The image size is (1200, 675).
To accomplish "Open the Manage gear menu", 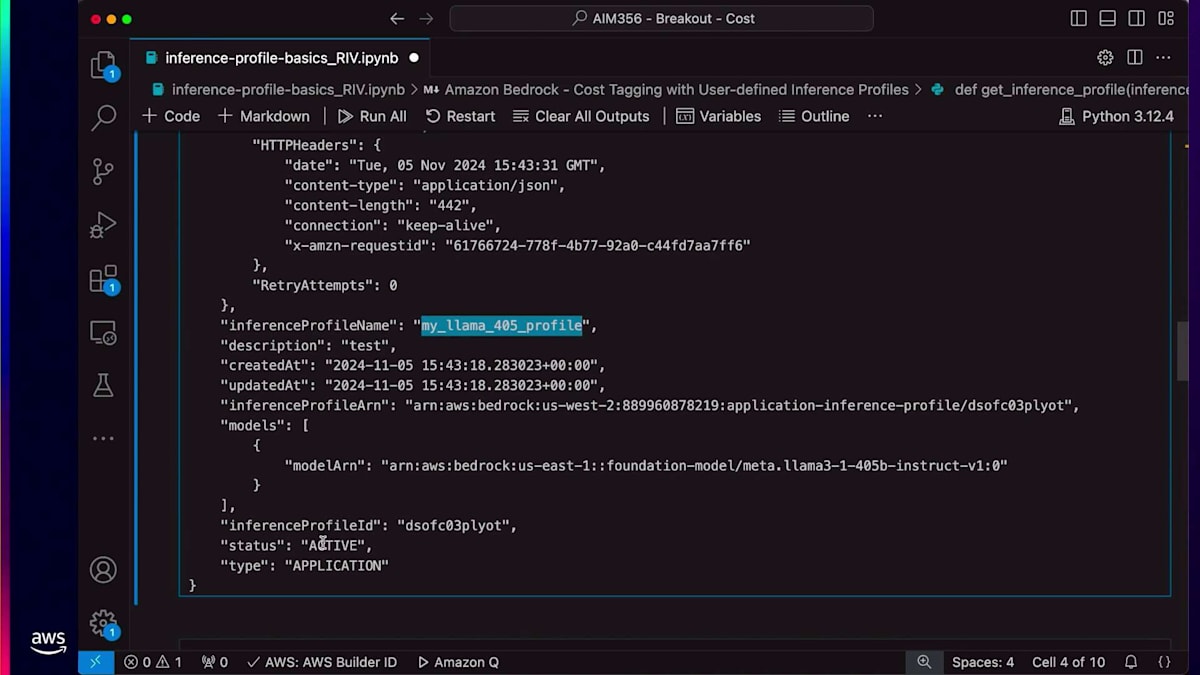I will [103, 623].
